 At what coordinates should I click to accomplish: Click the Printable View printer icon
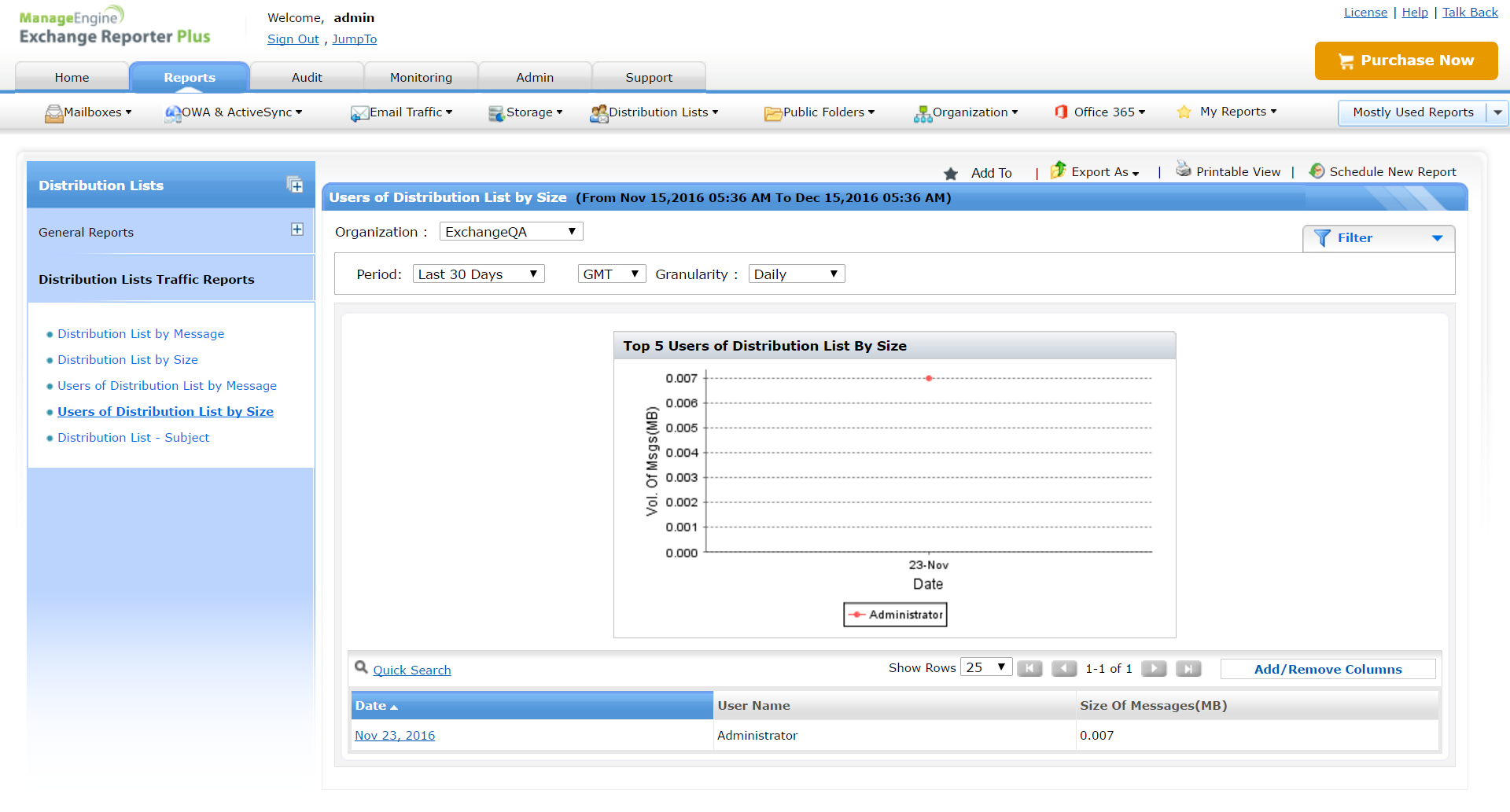click(x=1183, y=169)
